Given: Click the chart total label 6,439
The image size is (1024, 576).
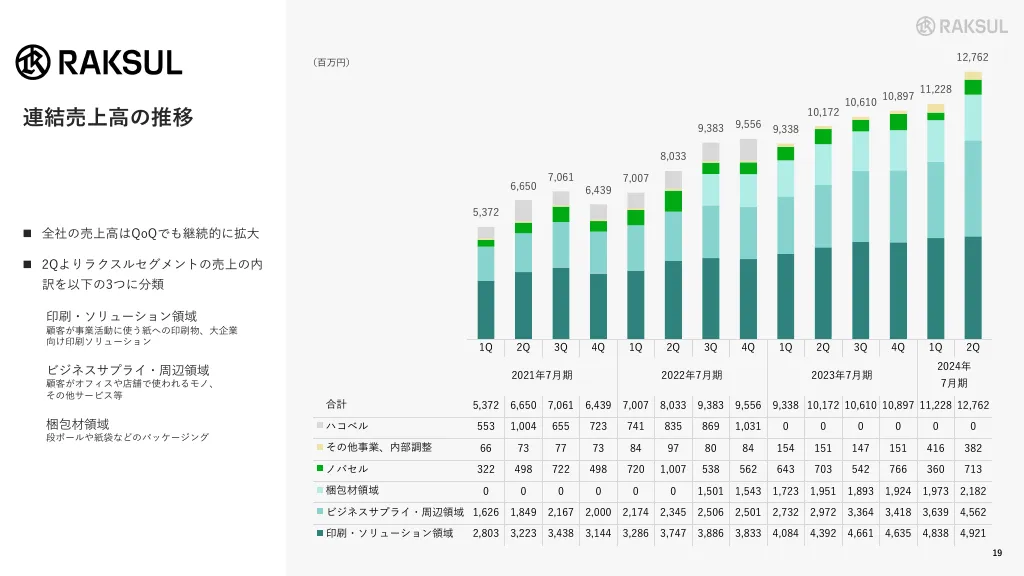Looking at the screenshot, I should [x=598, y=190].
